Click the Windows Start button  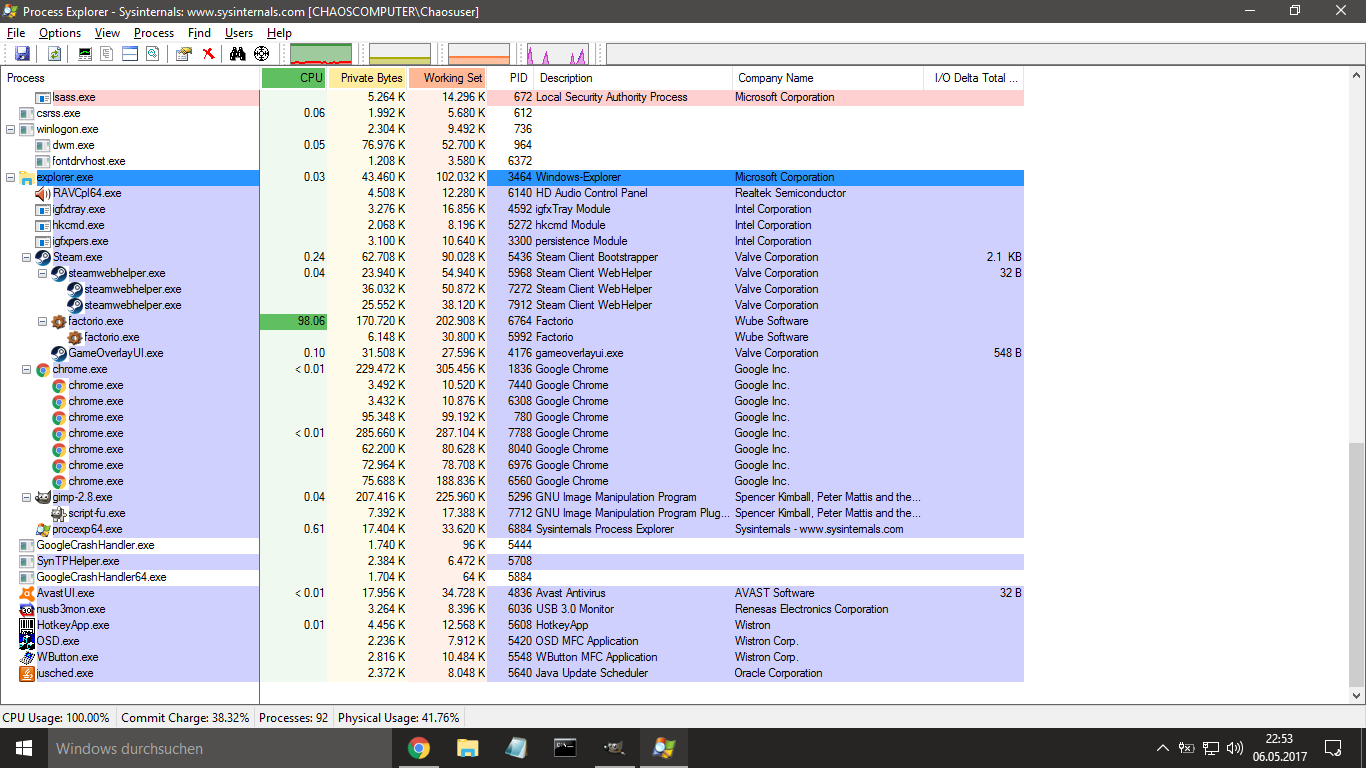(23, 748)
